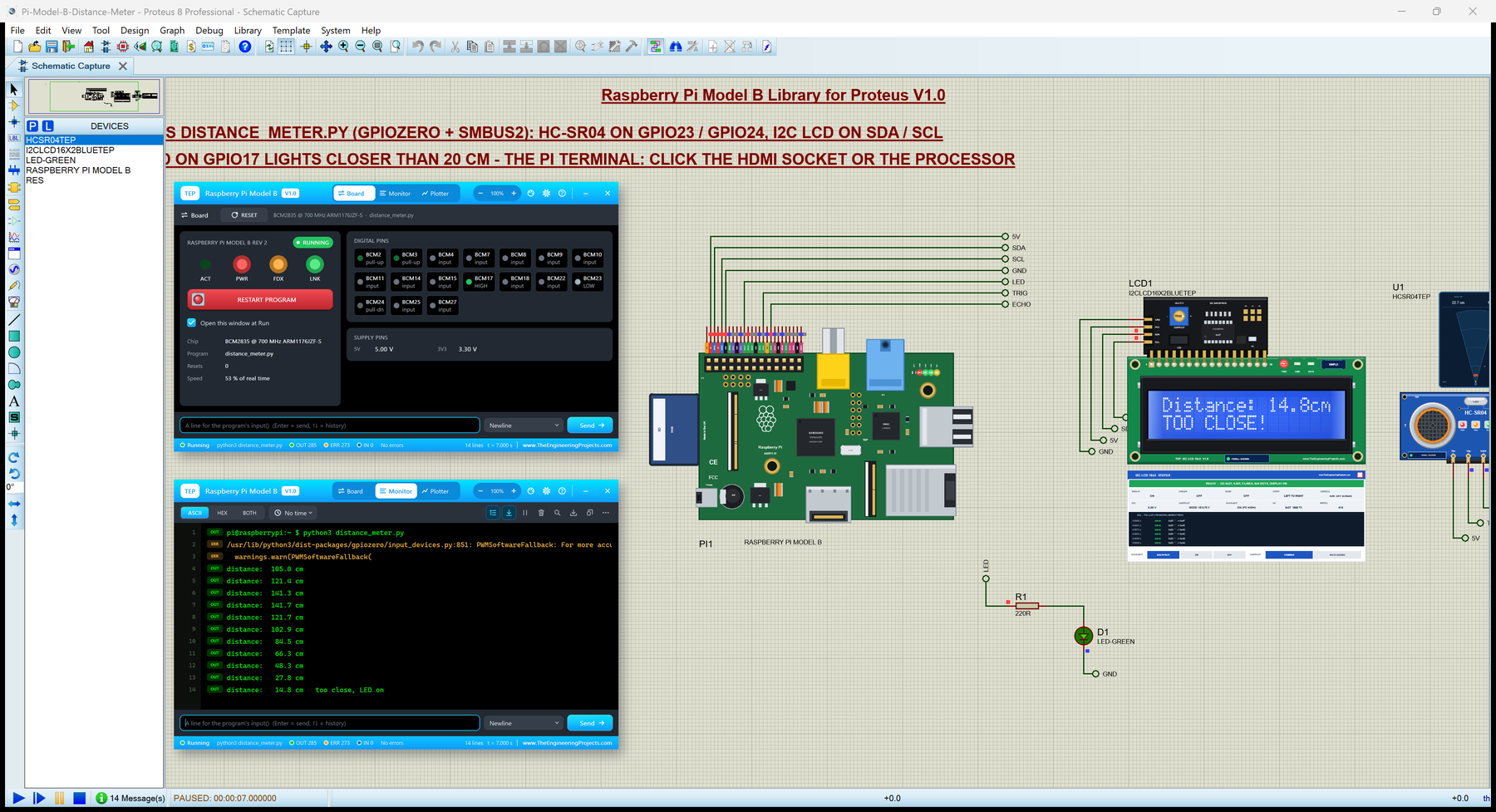
Task: Open the File menu
Action: coord(17,30)
